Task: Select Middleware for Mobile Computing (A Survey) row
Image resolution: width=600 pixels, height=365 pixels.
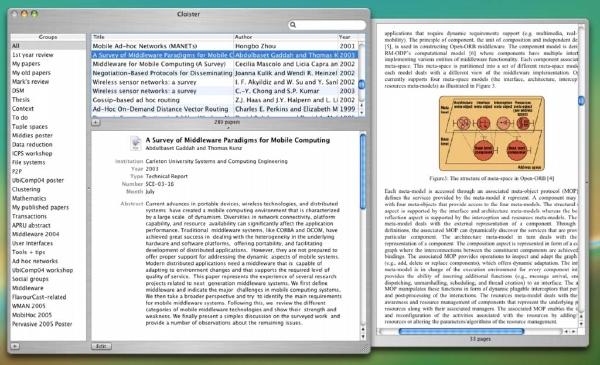Action: 224,64
